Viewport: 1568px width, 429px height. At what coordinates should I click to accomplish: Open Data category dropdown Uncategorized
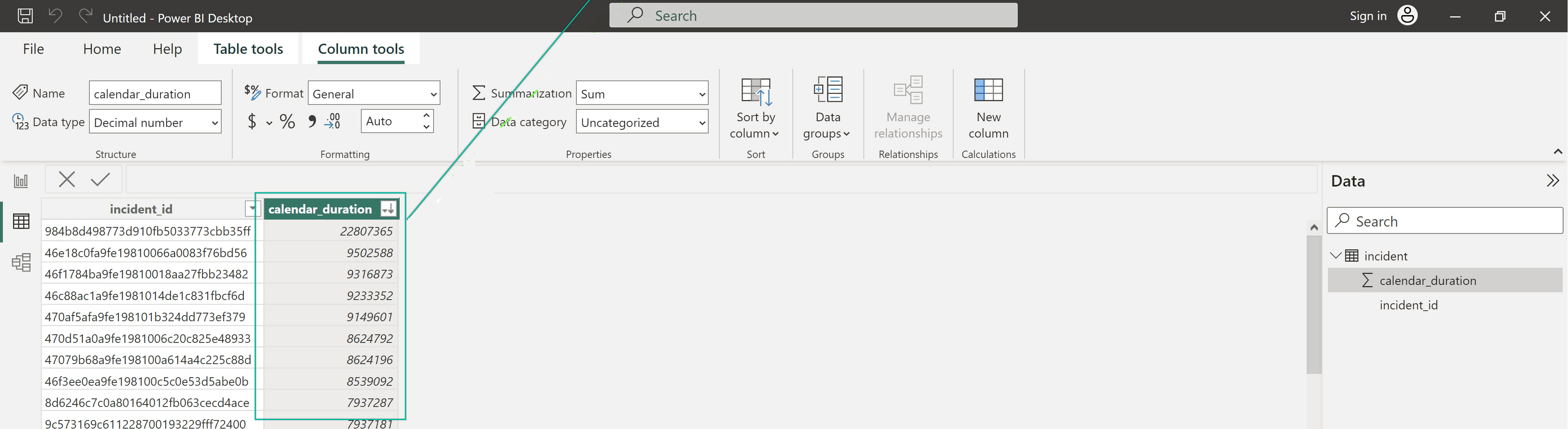642,122
